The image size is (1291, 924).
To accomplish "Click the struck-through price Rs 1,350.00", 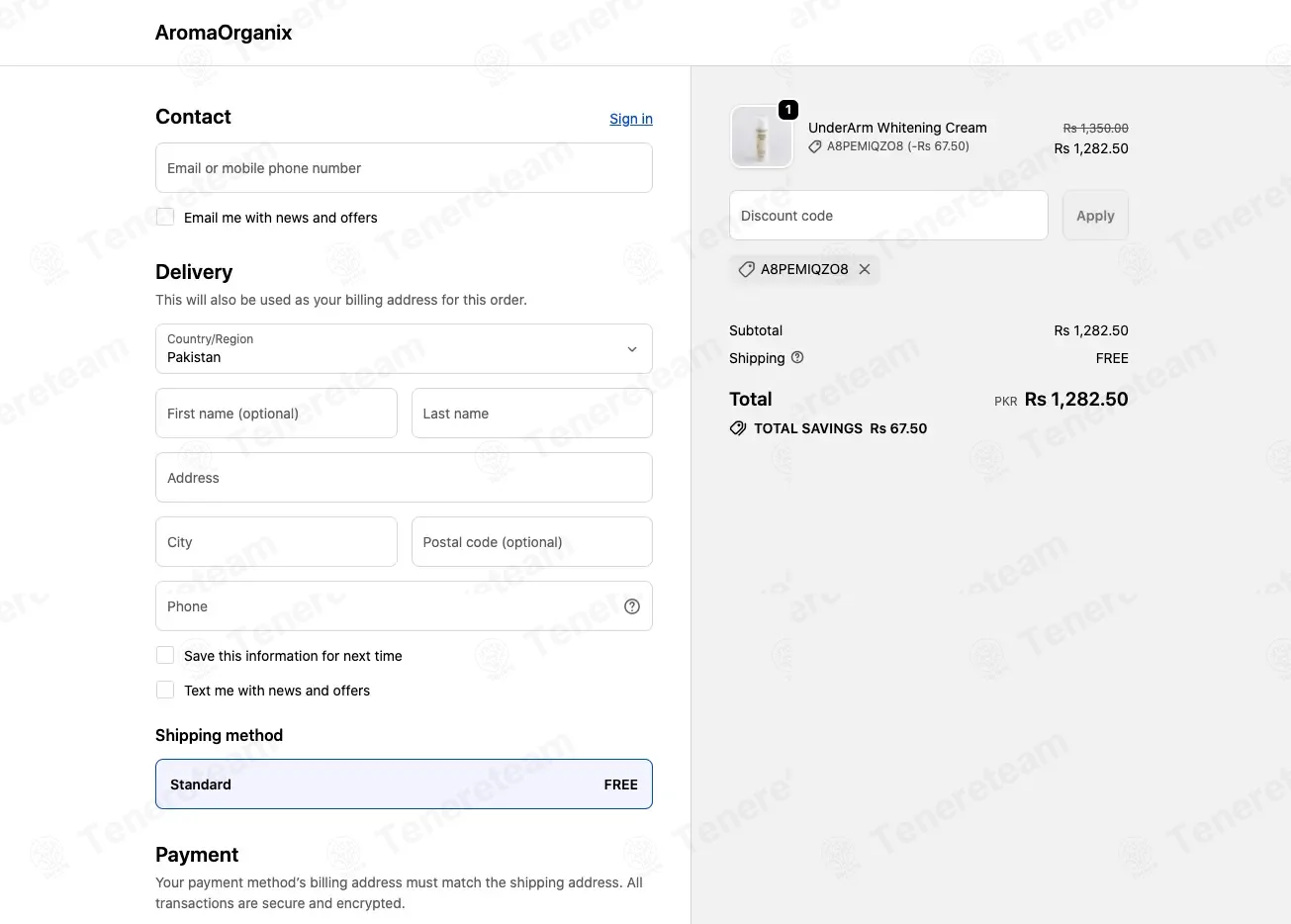I will tap(1095, 128).
